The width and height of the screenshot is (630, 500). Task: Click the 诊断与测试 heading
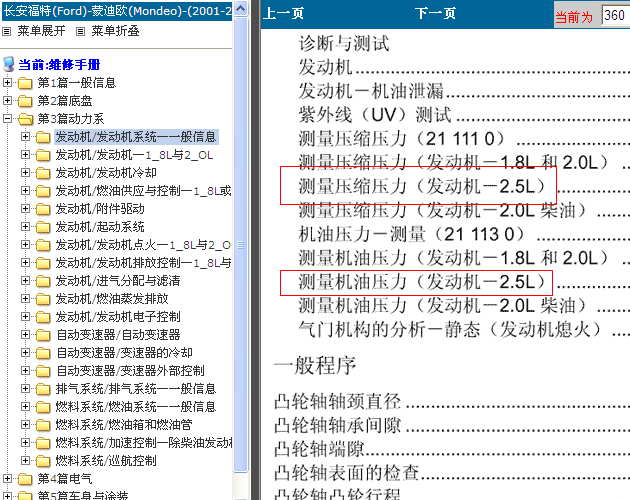[344, 43]
